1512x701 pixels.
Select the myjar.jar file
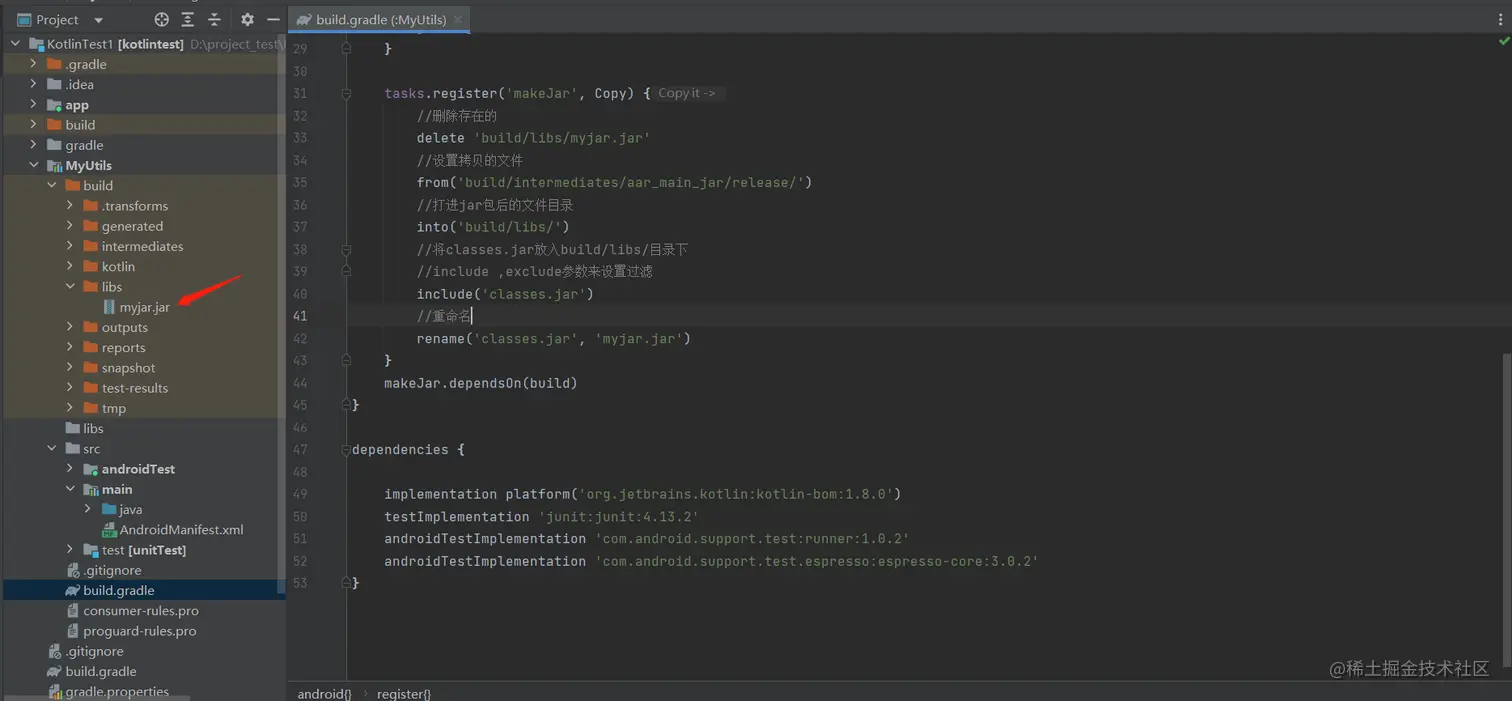pos(145,307)
